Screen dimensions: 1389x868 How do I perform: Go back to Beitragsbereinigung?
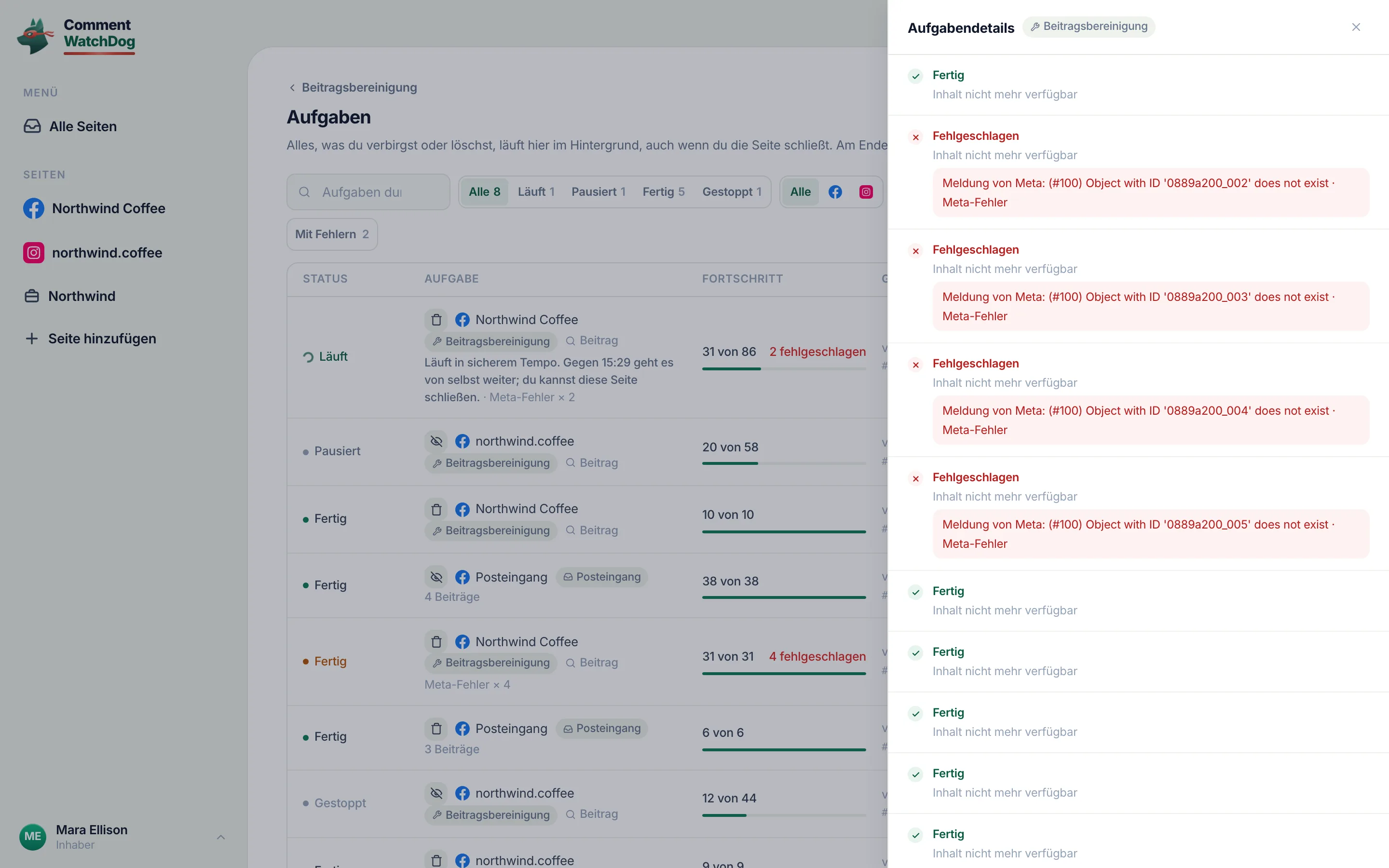(353, 87)
